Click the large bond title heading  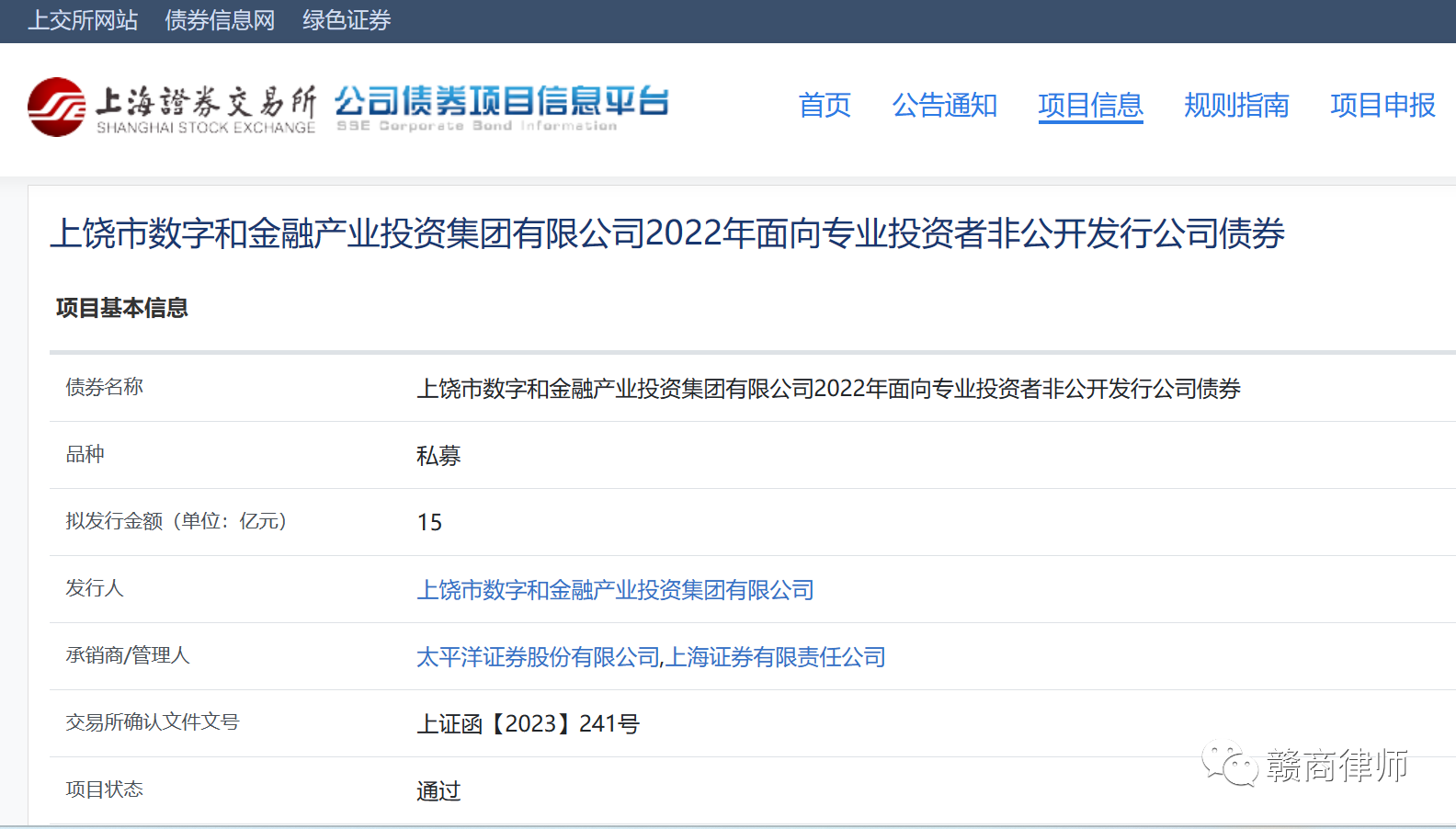[x=666, y=233]
